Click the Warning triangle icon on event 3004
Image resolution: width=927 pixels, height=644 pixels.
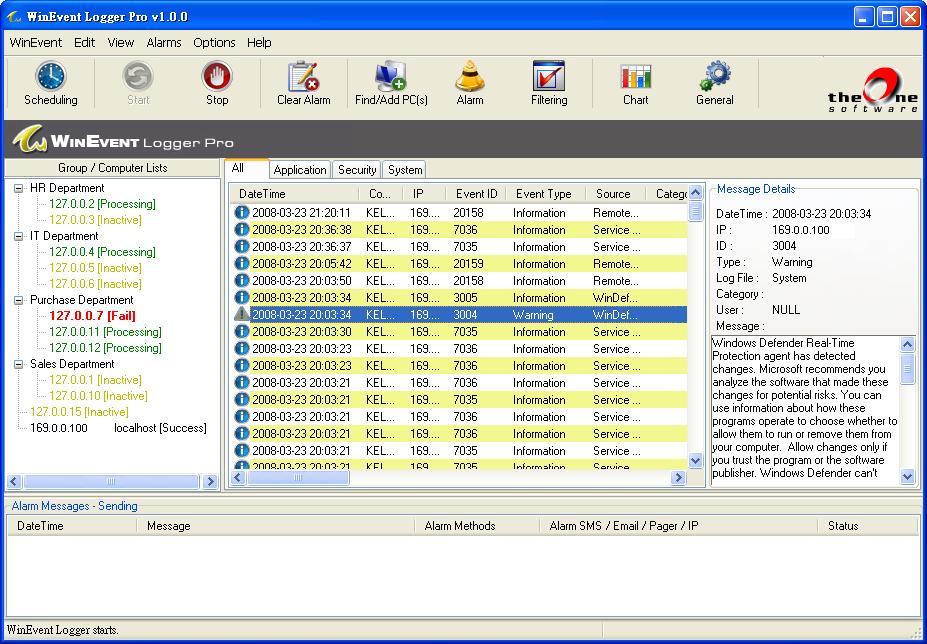242,314
